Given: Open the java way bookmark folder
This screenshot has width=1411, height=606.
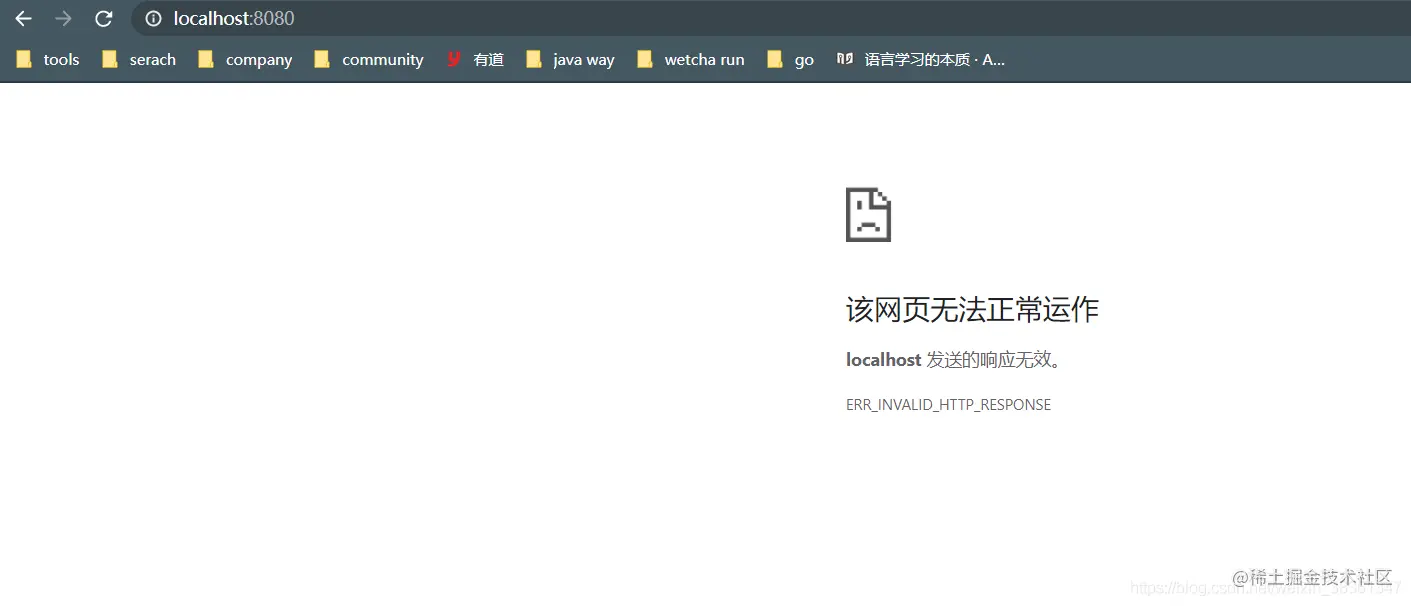Looking at the screenshot, I should pyautogui.click(x=583, y=59).
